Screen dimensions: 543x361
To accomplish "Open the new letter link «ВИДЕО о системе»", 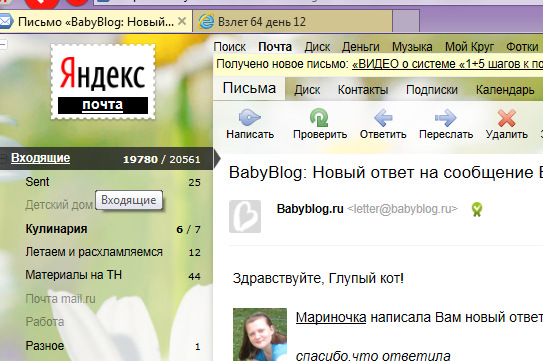I will click(x=447, y=64).
